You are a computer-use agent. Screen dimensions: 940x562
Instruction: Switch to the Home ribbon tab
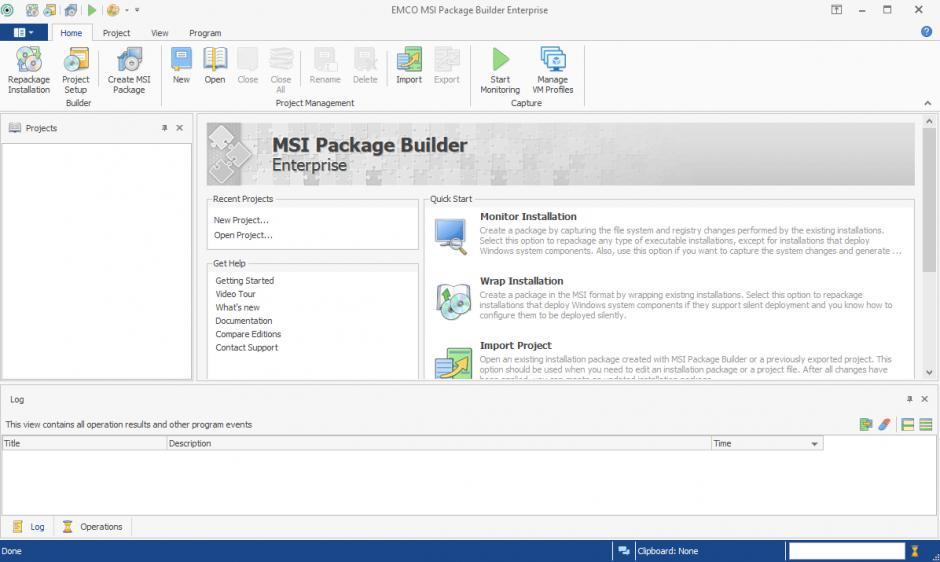pos(71,33)
